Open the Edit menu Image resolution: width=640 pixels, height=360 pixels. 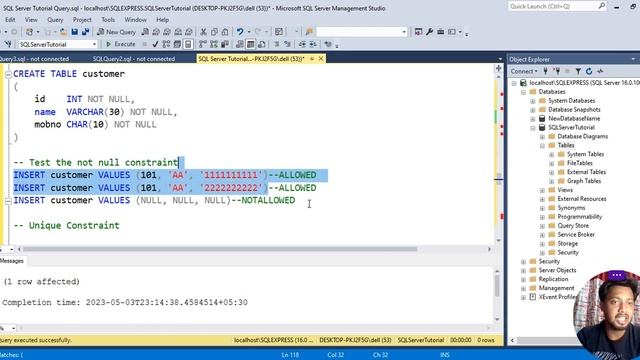(x=10, y=20)
